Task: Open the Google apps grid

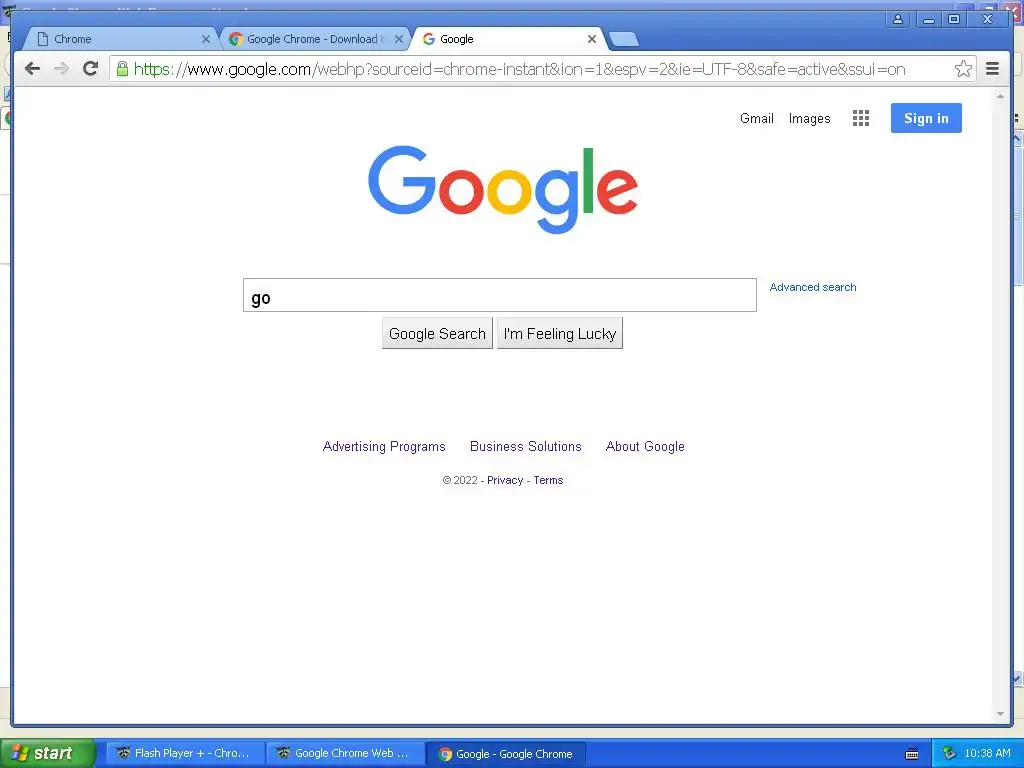Action: click(x=861, y=118)
